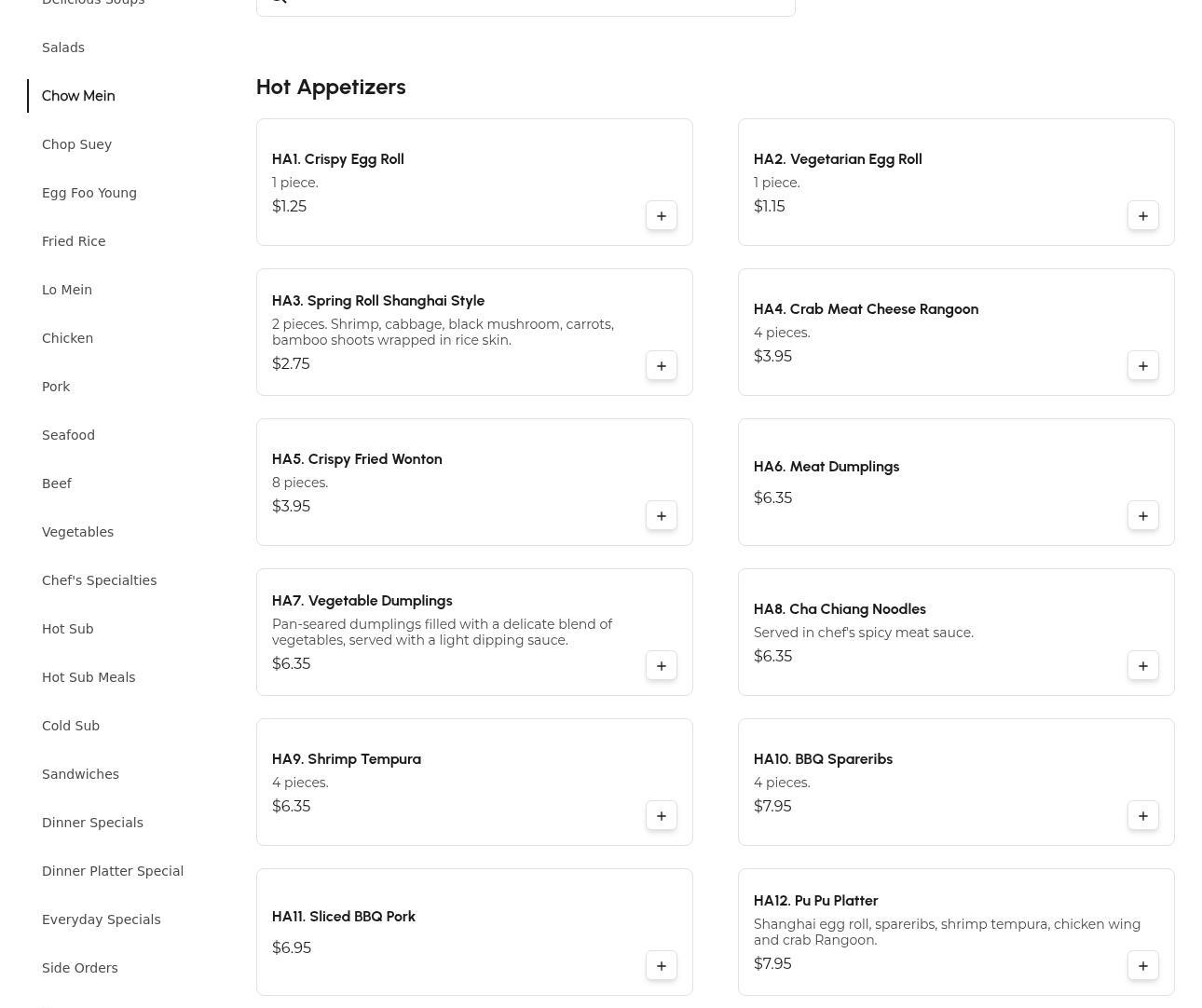Click plus for Spring Roll Shanghai Style
This screenshot has width=1202, height=1008.
pos(661,366)
